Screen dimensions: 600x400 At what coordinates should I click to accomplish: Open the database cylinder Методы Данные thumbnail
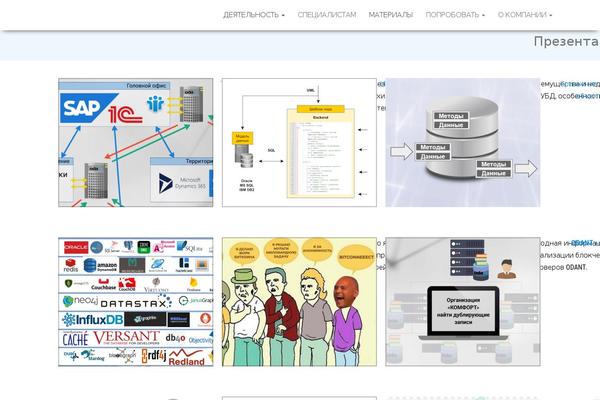pyautogui.click(x=463, y=143)
